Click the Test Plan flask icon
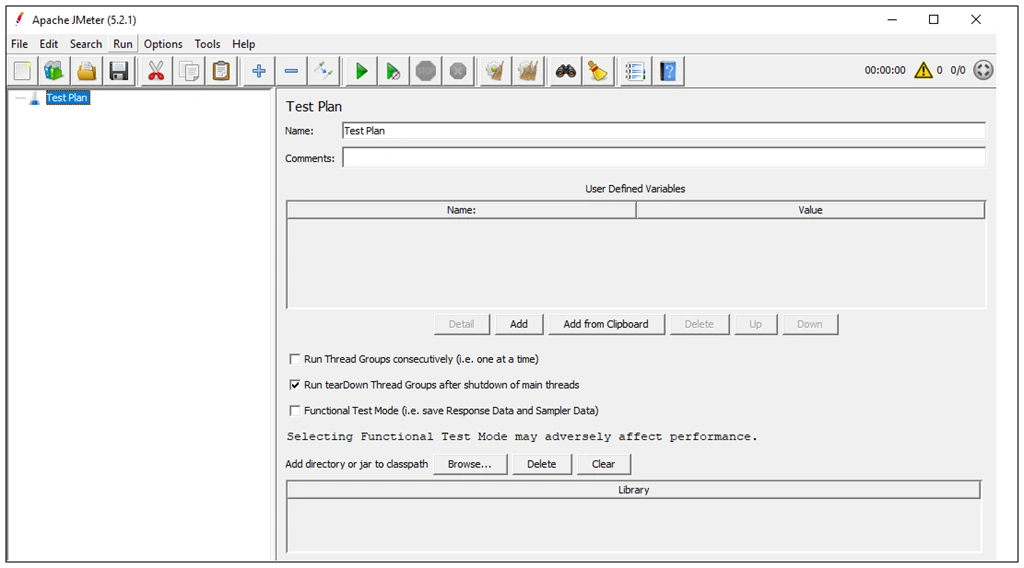Image resolution: width=1024 pixels, height=568 pixels. coord(35,98)
